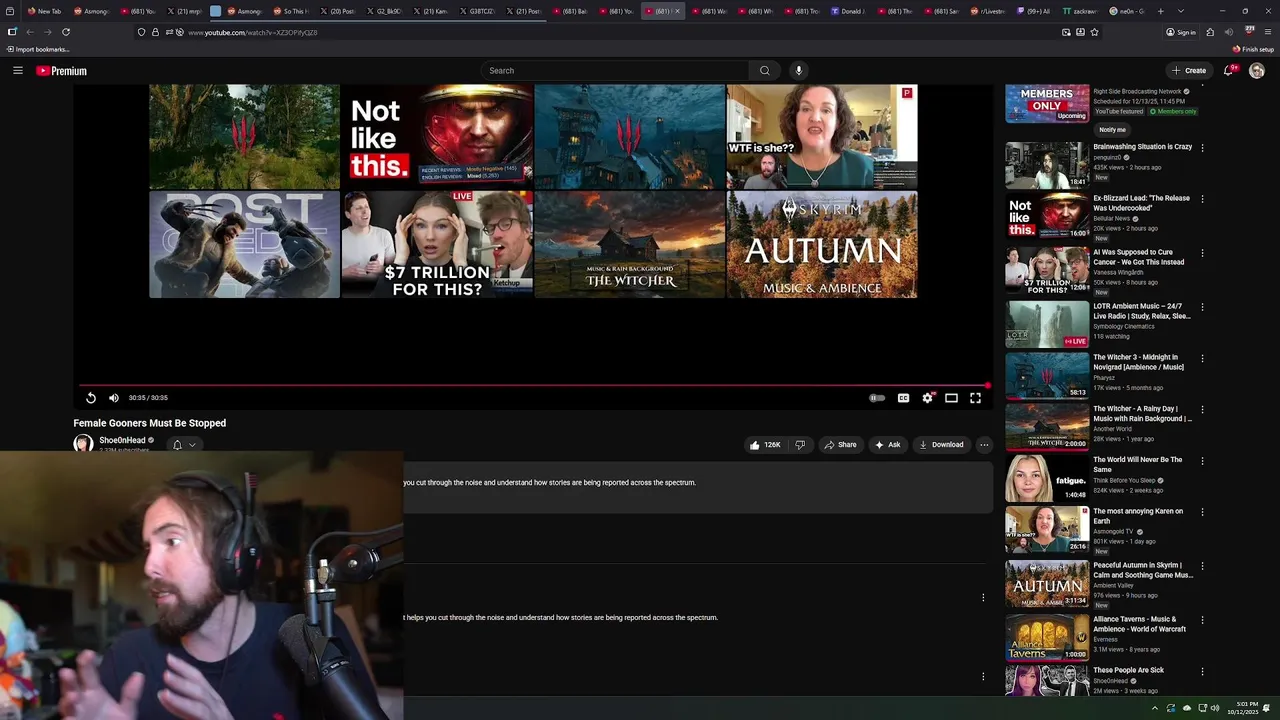
Task: Open options for Ex-Blizzard Lead video
Action: (1202, 199)
